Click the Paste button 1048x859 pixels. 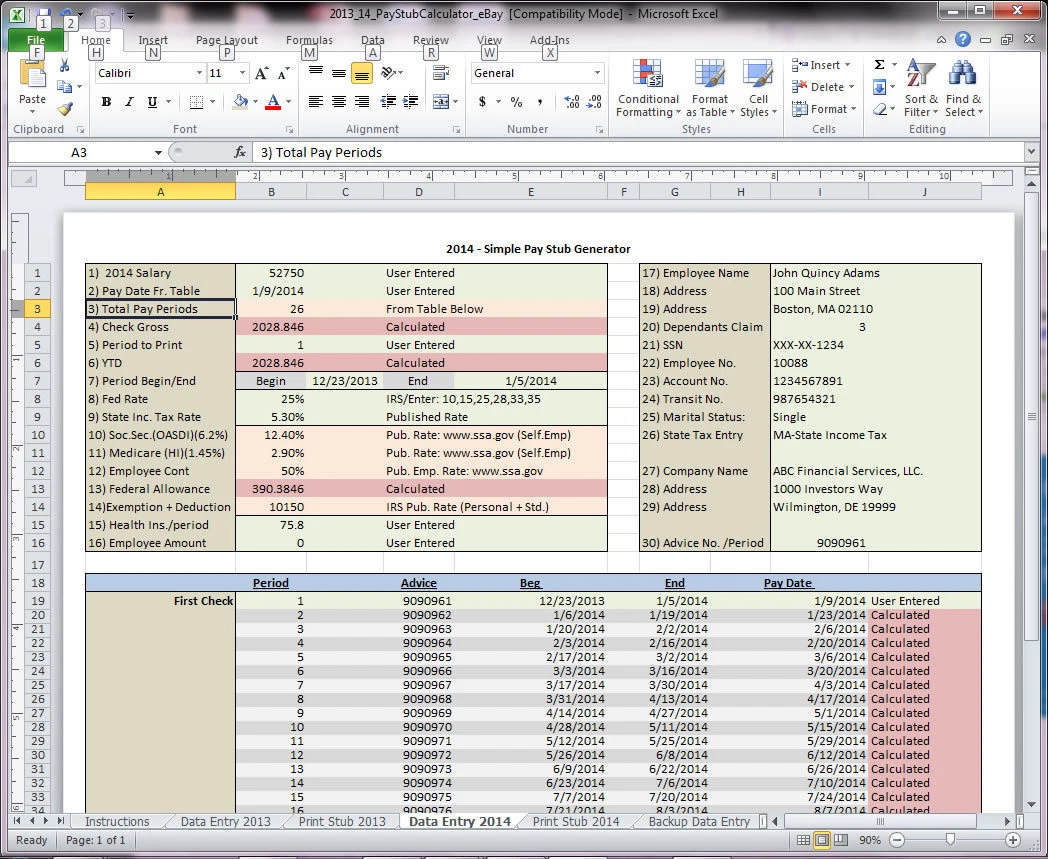click(x=33, y=86)
